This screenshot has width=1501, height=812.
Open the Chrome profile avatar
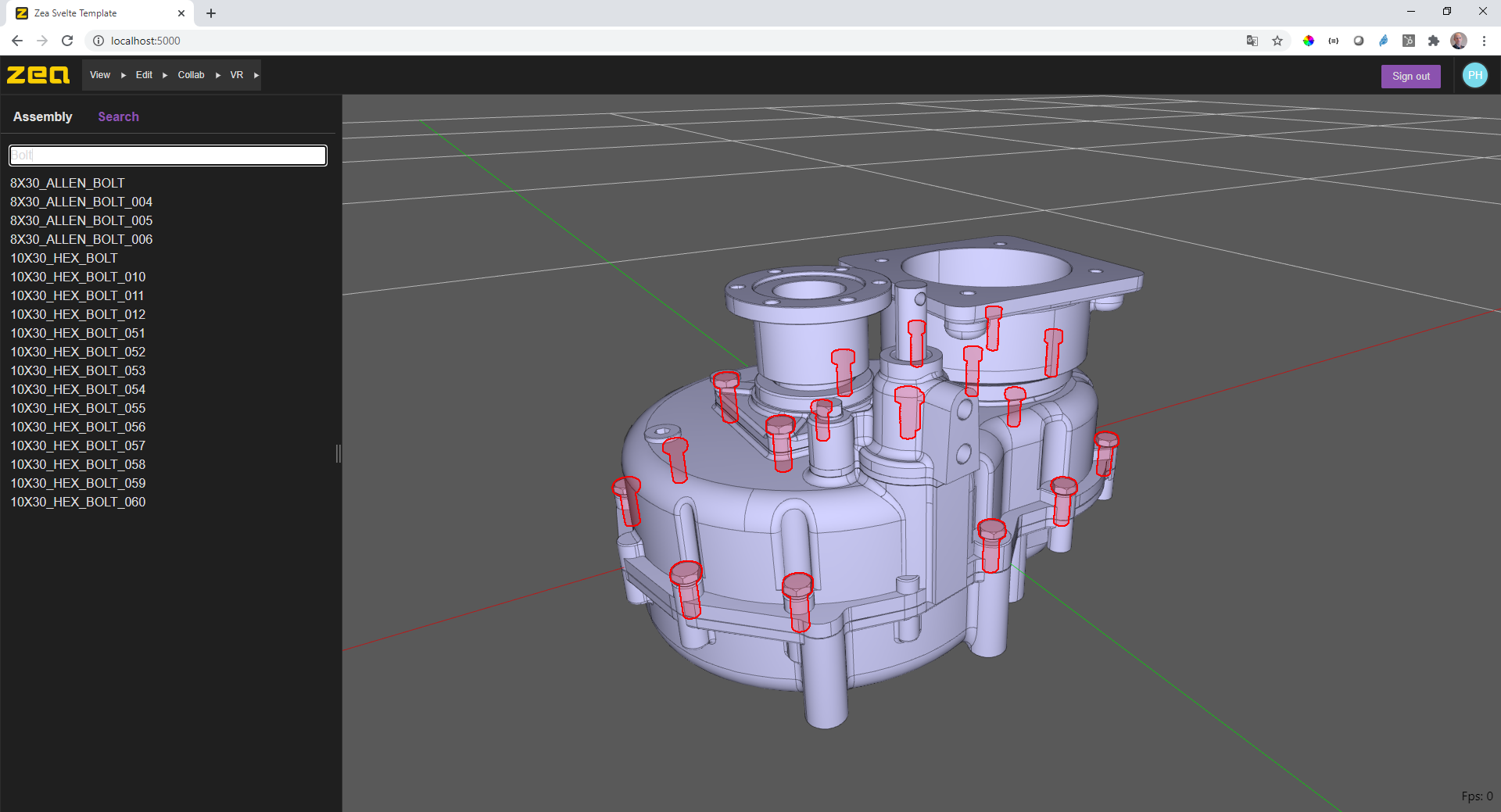pyautogui.click(x=1459, y=41)
